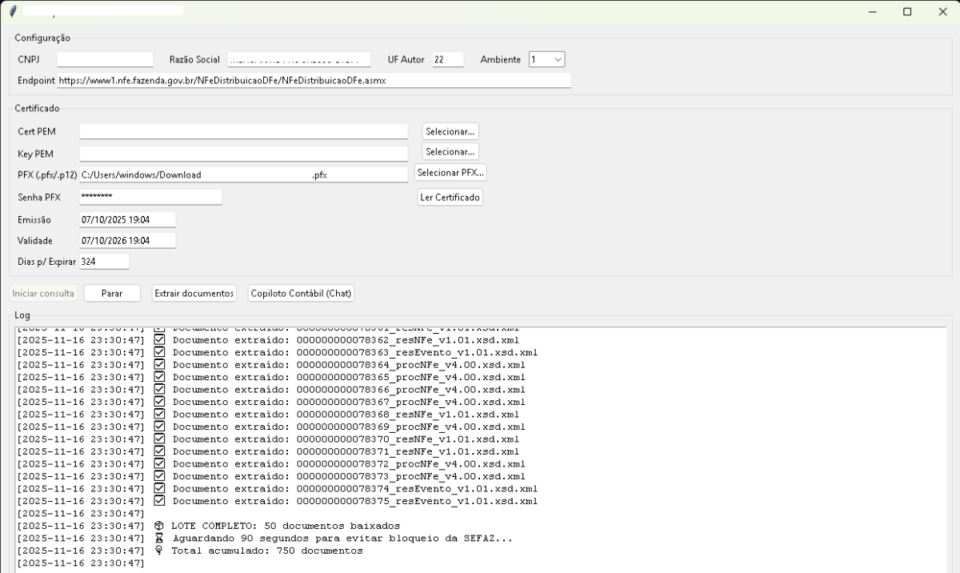
Task: Click checkmark icon on 78365_procNFe log line
Action: (x=159, y=377)
